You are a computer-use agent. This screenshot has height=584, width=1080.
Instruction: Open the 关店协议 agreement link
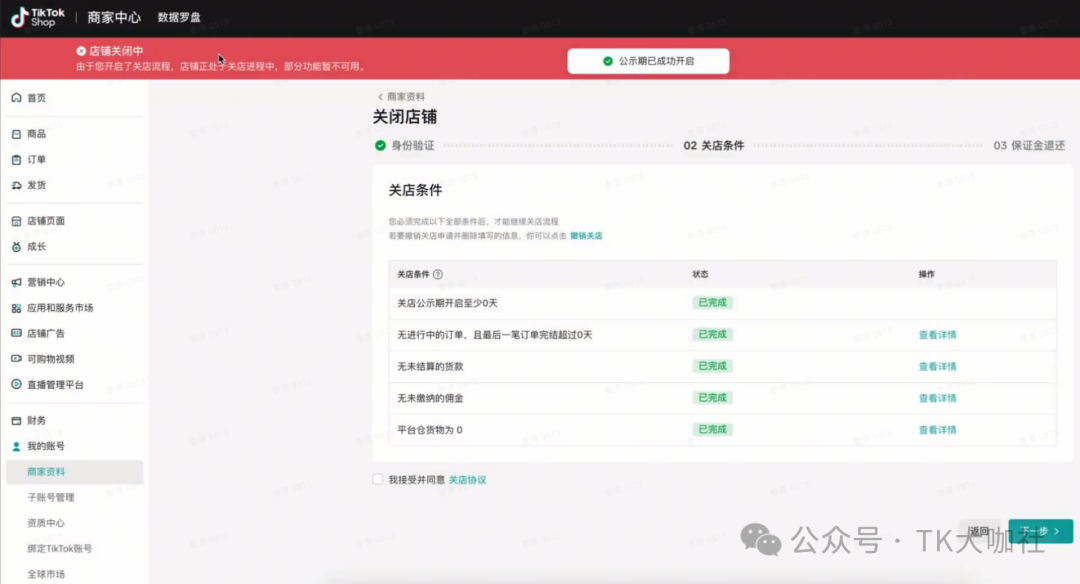[467, 480]
